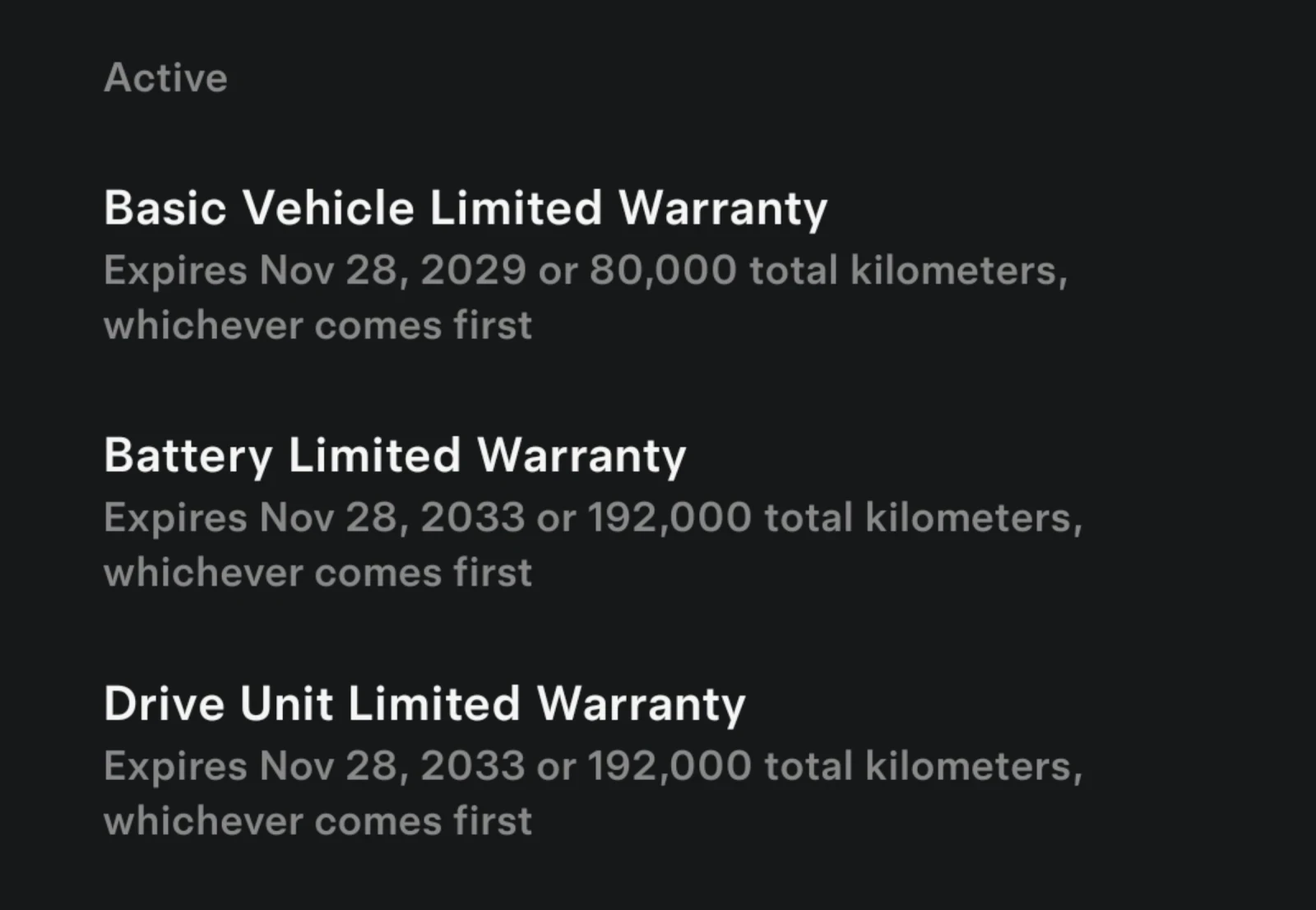Click the word "Vehicle" in the first warranty title
This screenshot has height=910, width=1316.
click(327, 207)
